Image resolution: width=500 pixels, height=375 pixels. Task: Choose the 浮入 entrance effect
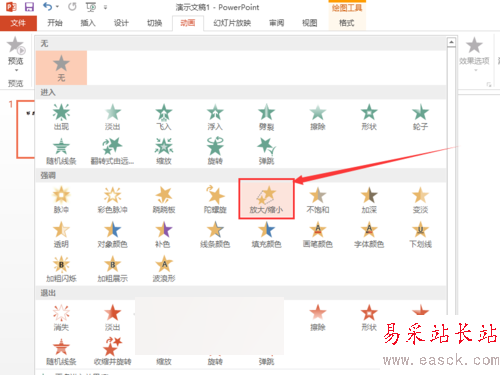coord(215,117)
